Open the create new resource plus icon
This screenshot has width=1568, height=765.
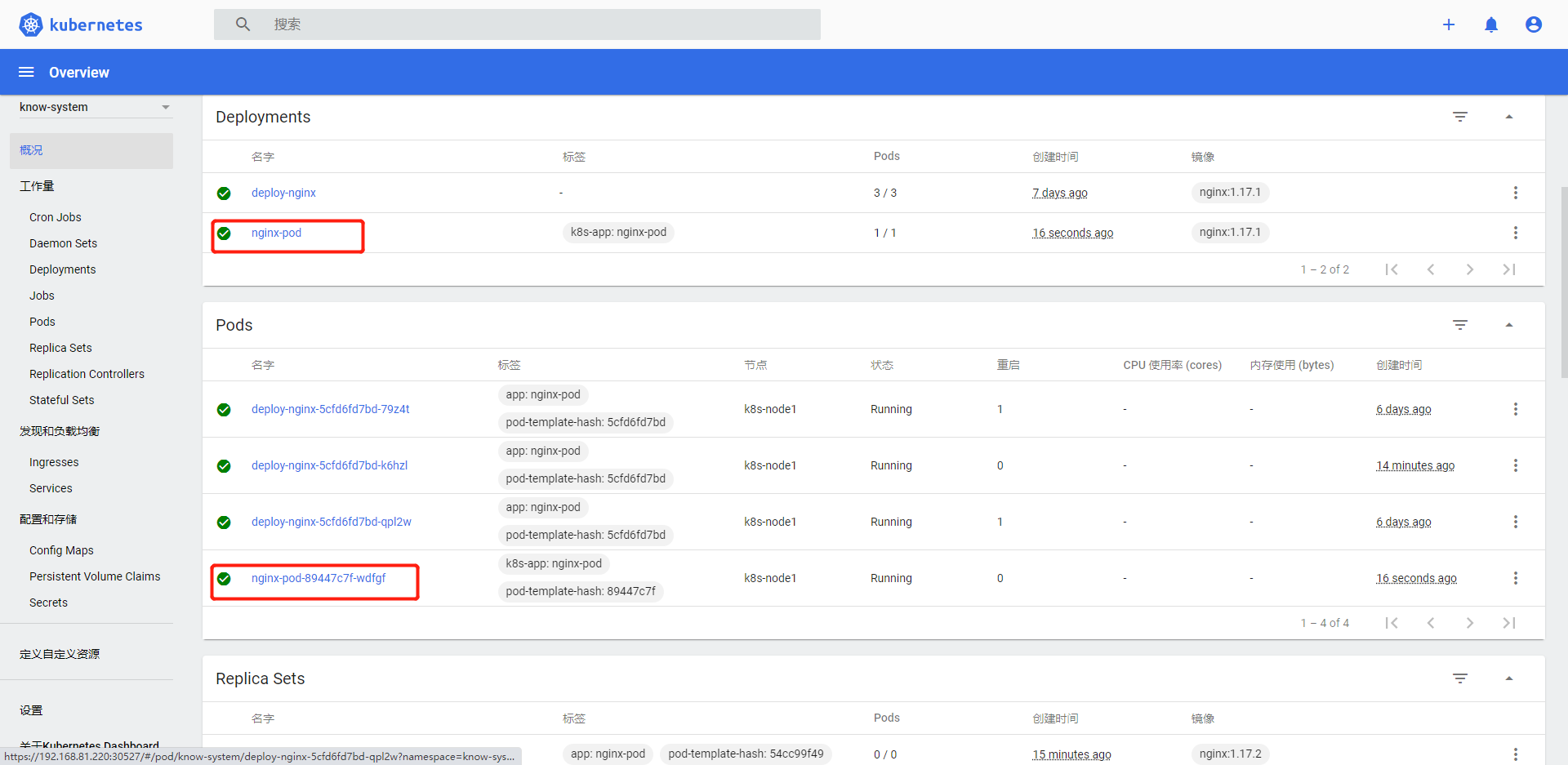(x=1449, y=24)
